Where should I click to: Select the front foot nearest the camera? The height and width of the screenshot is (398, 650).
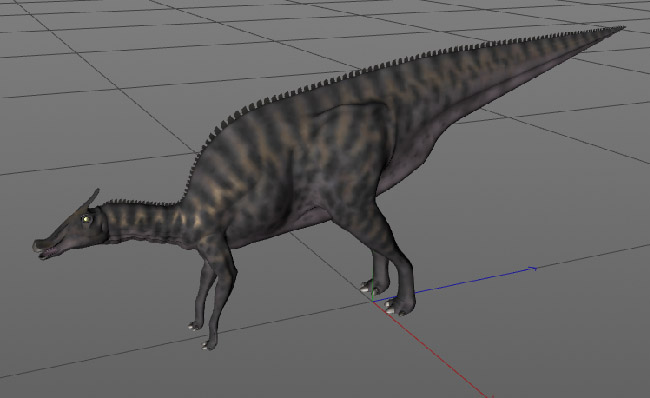[209, 343]
